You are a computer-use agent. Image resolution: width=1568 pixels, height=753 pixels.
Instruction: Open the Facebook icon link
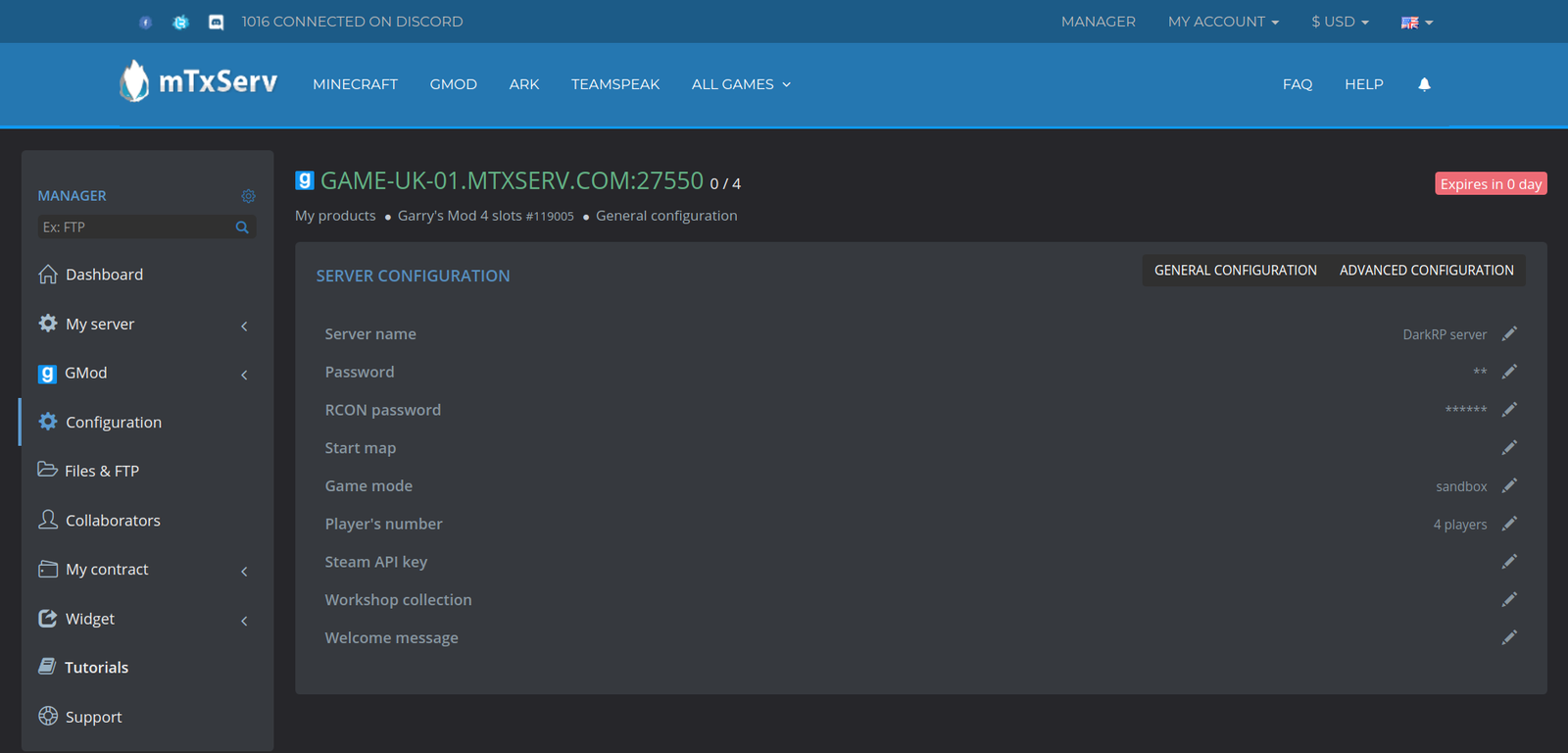(145, 22)
